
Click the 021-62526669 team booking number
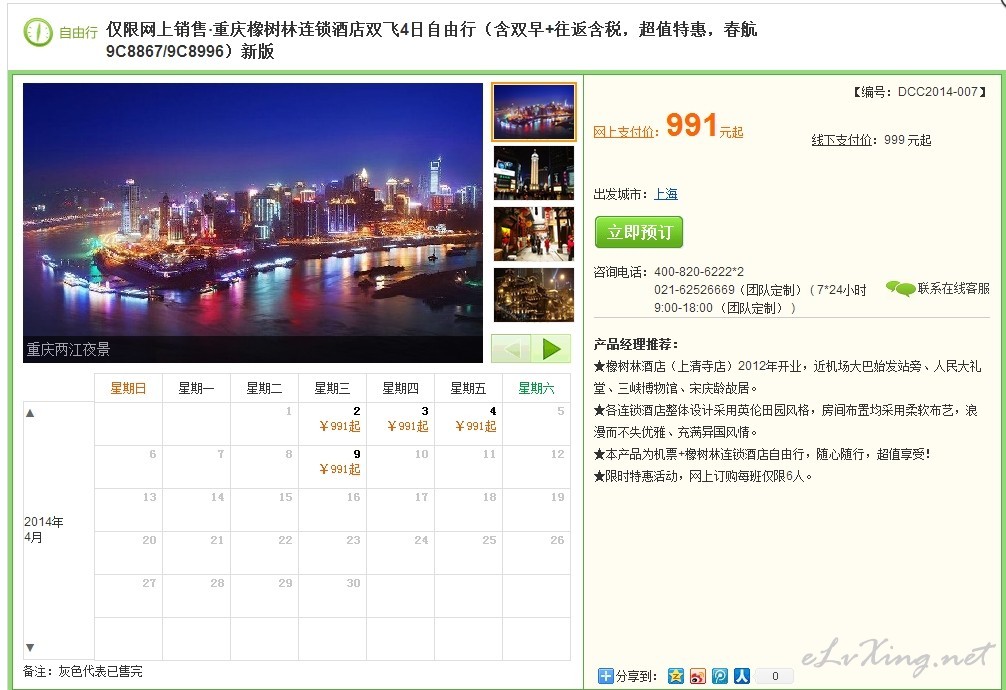694,290
